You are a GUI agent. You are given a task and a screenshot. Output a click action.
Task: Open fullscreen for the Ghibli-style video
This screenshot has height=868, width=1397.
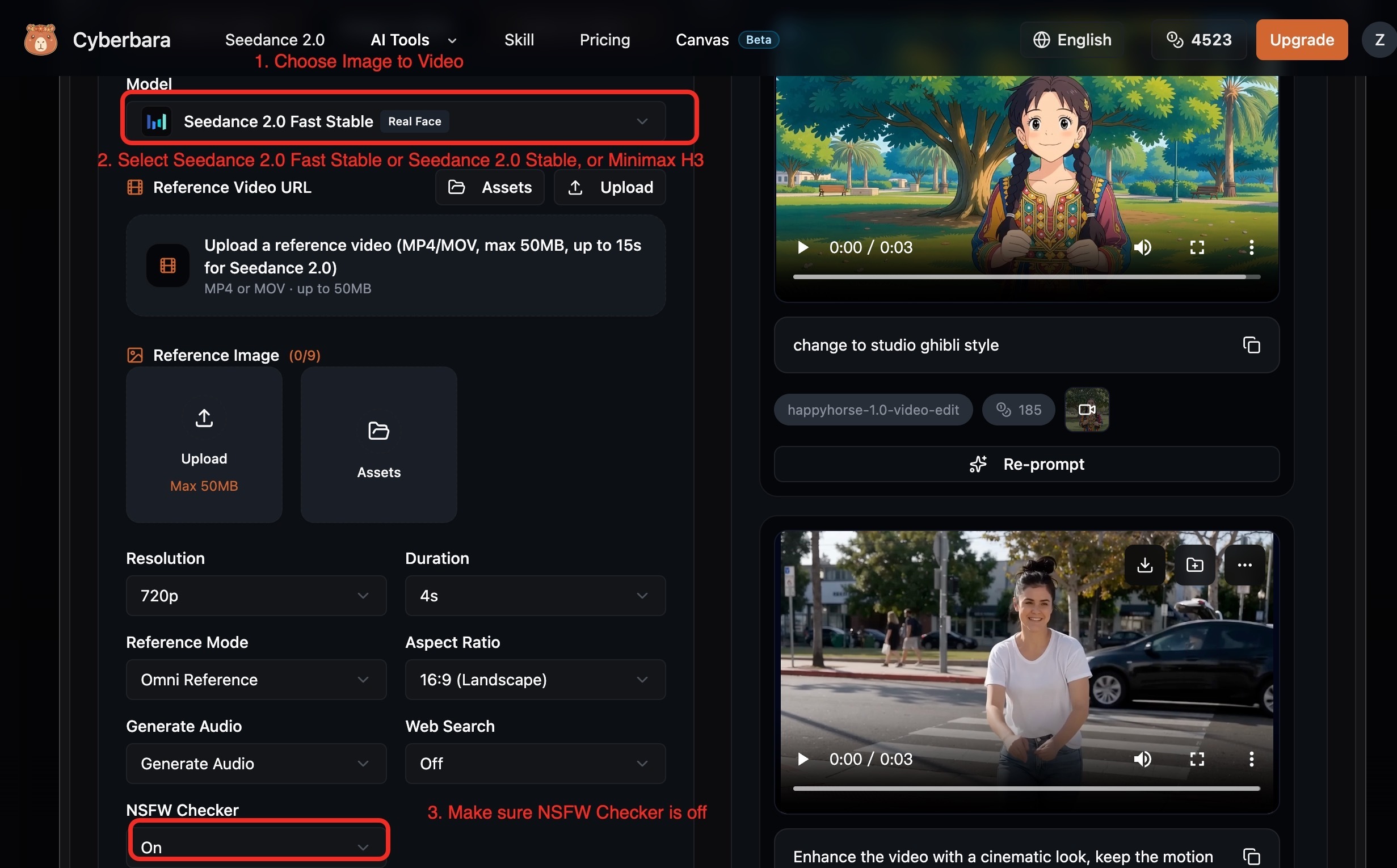(1197, 247)
